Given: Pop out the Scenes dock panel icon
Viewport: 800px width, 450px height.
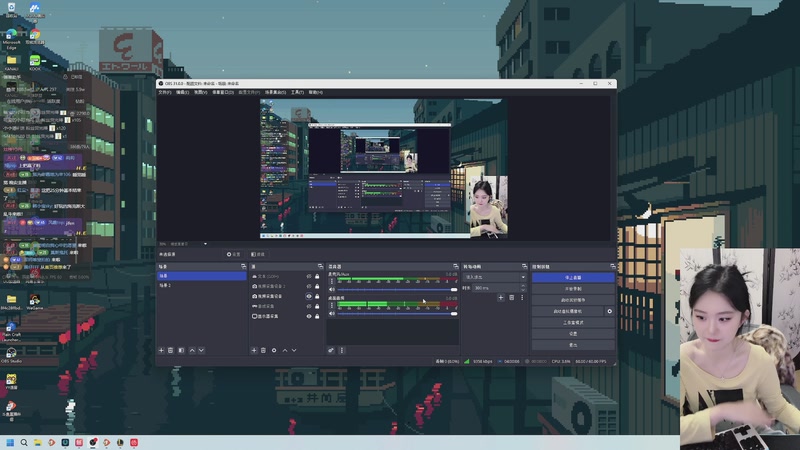Looking at the screenshot, I should point(243,267).
